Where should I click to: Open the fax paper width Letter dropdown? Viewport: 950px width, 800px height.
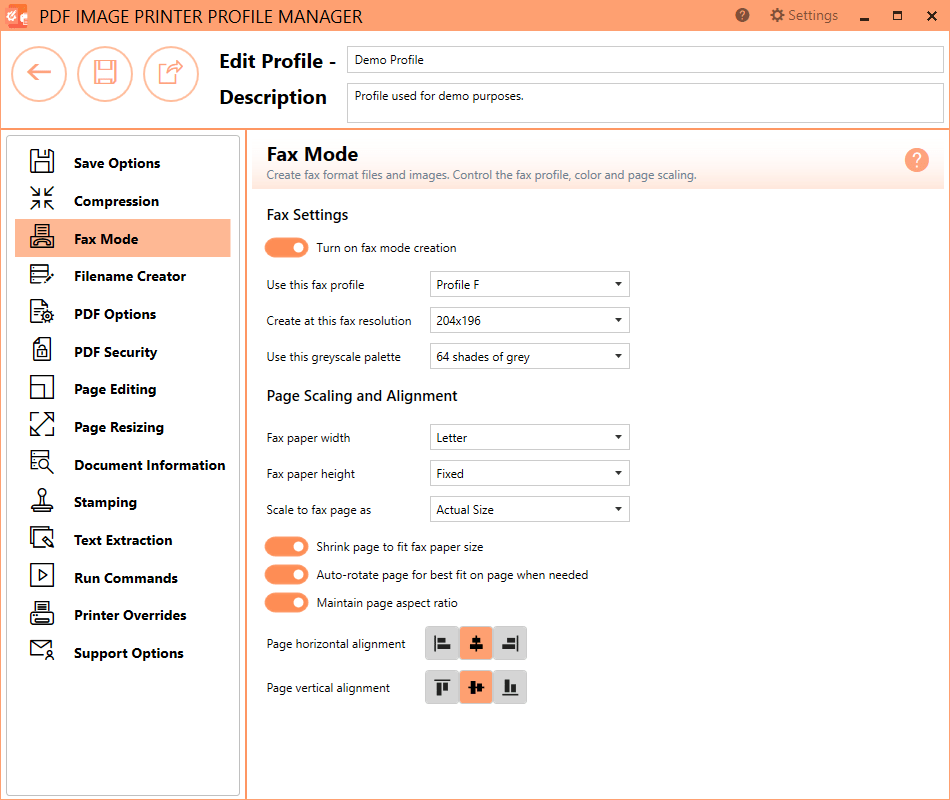coord(529,437)
